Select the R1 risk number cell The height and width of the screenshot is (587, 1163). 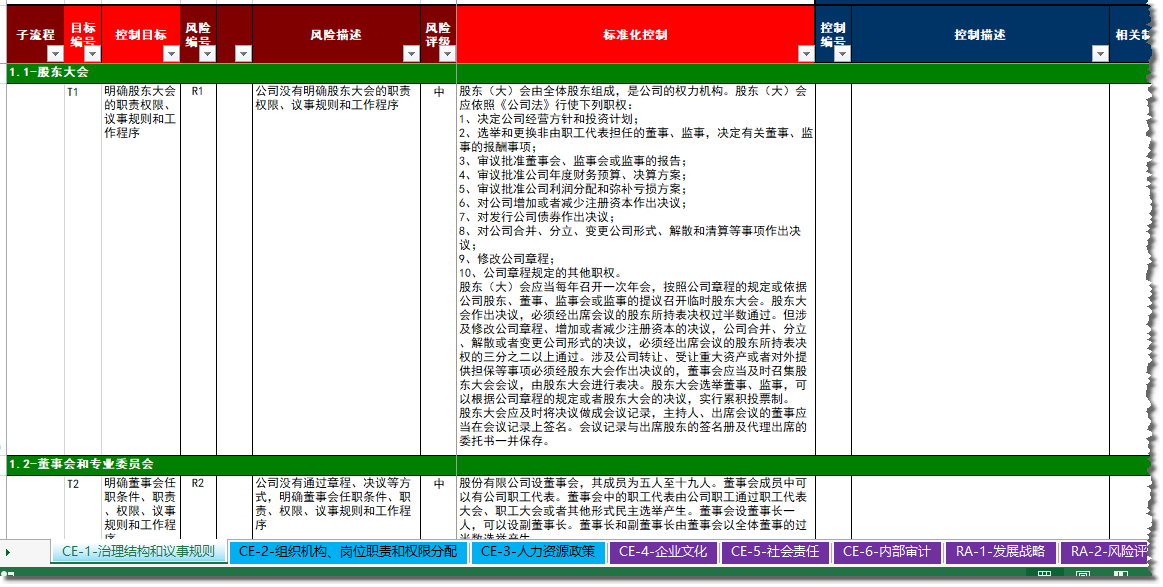point(199,269)
